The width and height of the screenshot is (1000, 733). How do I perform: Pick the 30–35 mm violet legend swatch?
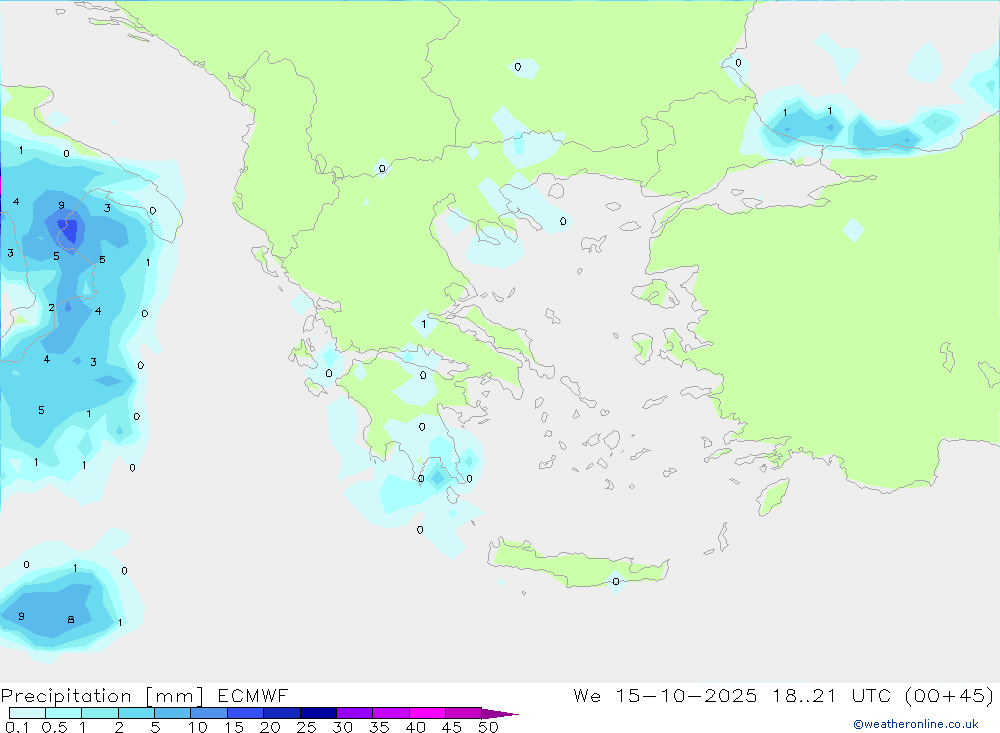click(x=355, y=713)
